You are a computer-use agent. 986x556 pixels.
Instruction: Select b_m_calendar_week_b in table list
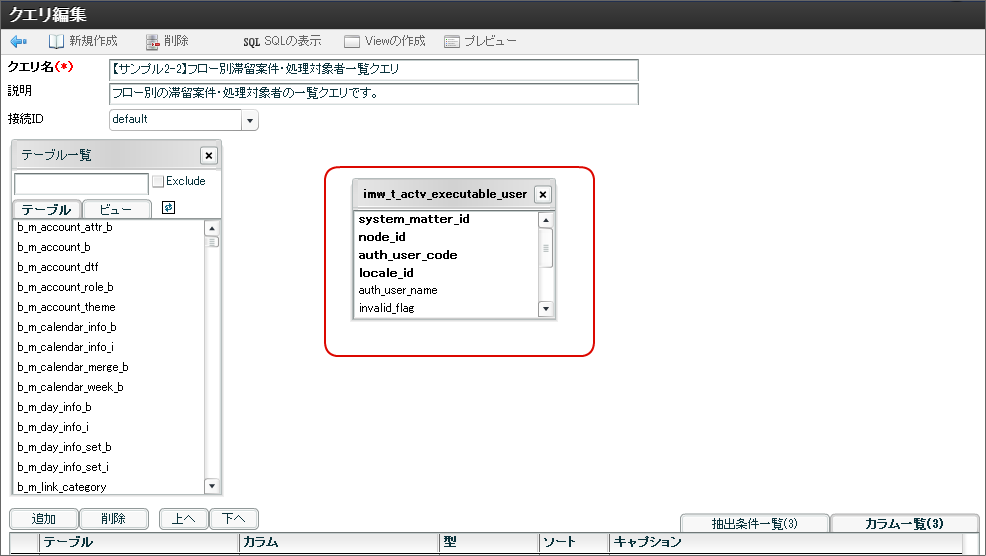[x=70, y=387]
